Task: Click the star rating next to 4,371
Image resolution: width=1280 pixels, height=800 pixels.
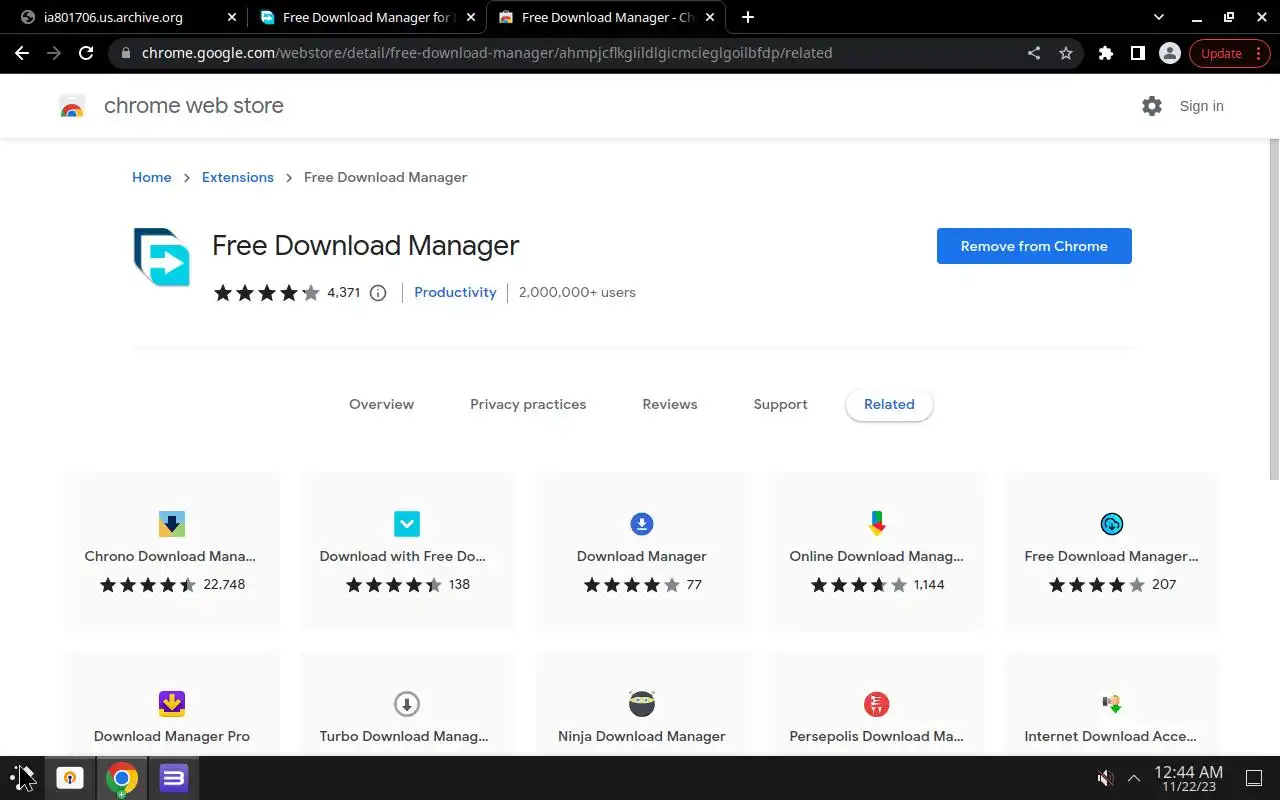Action: pos(266,293)
